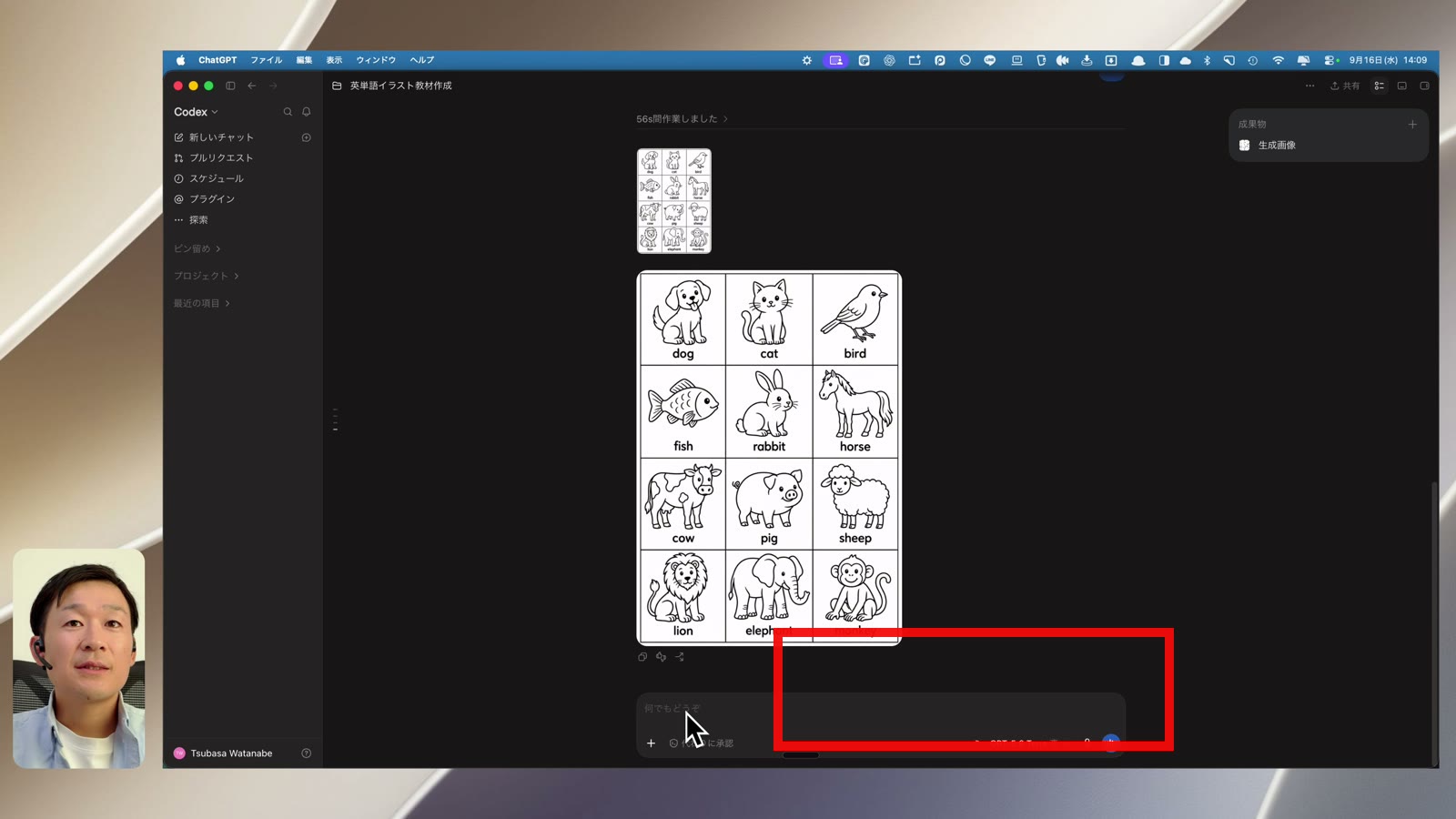1456x819 pixels.
Task: Go forward with the right arrow
Action: (x=273, y=86)
